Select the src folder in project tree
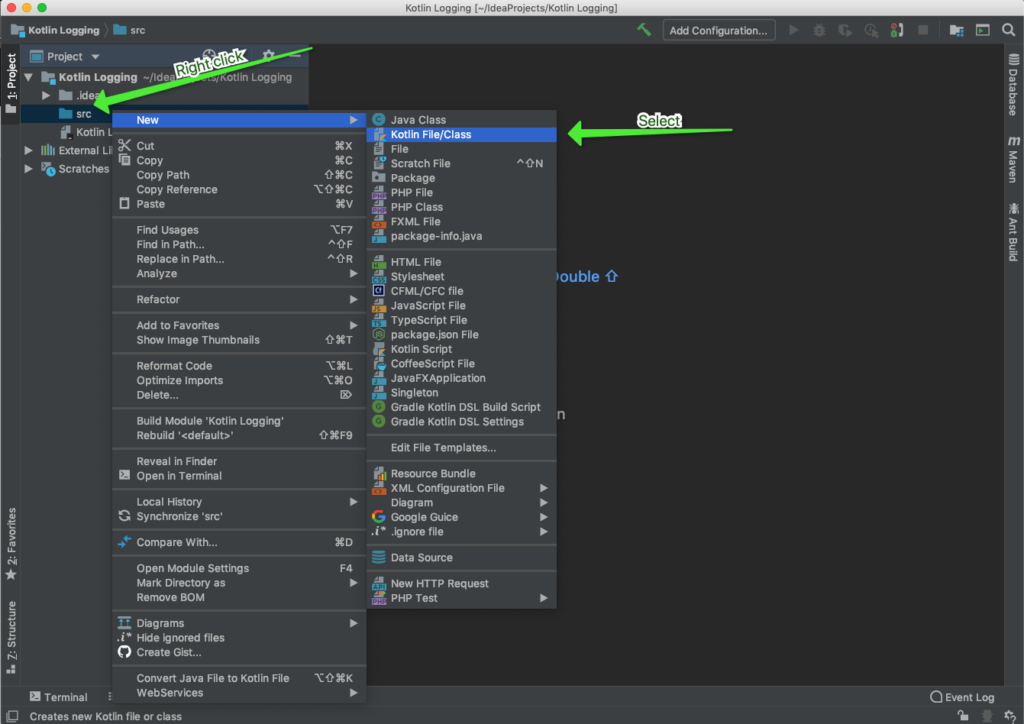This screenshot has width=1024, height=724. (83, 114)
